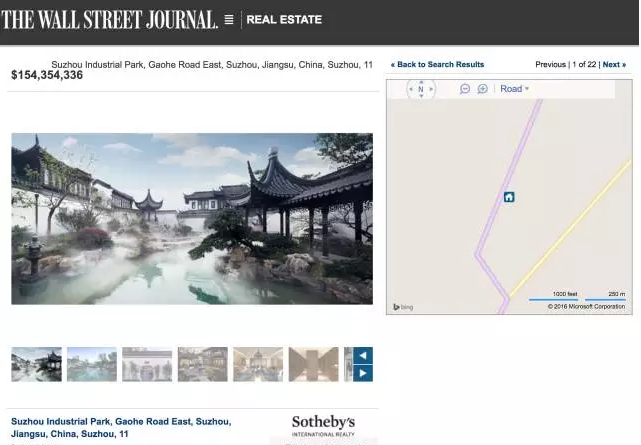Select third thumbnail with vase display
Screen dimensions: 641x445
147,364
